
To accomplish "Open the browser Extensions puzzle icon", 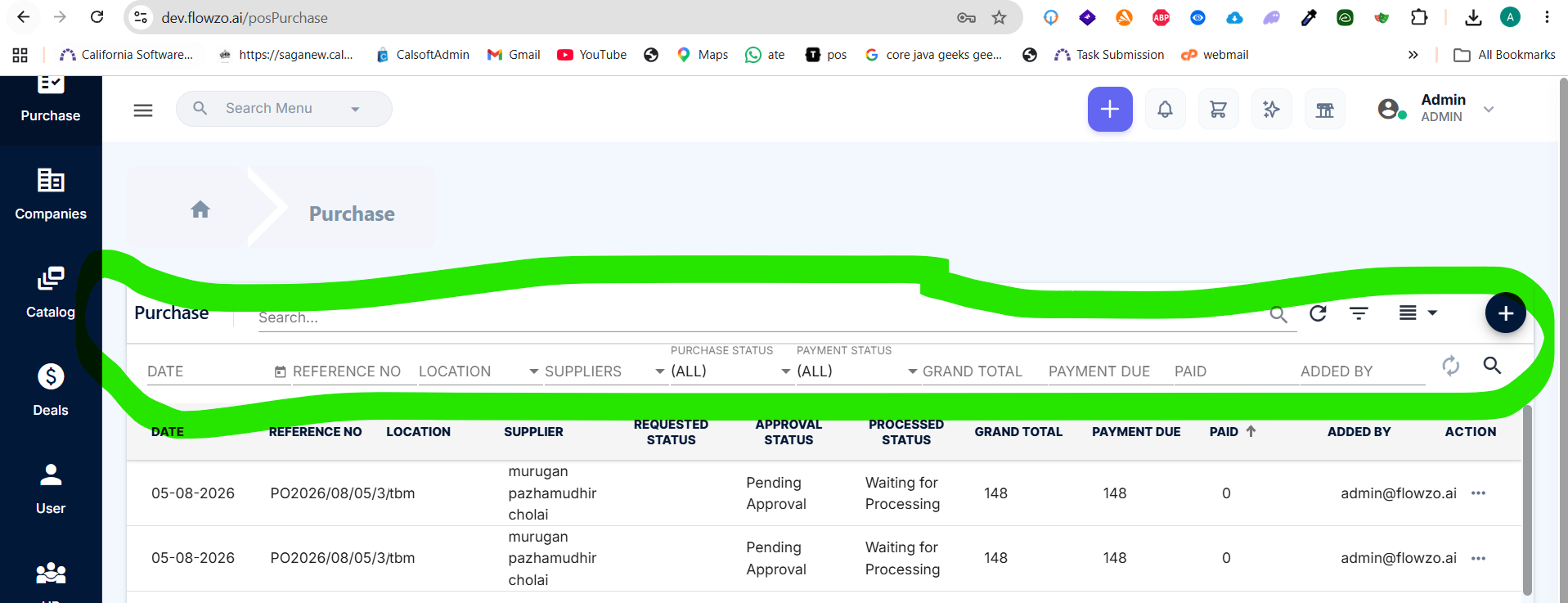I will (1419, 17).
